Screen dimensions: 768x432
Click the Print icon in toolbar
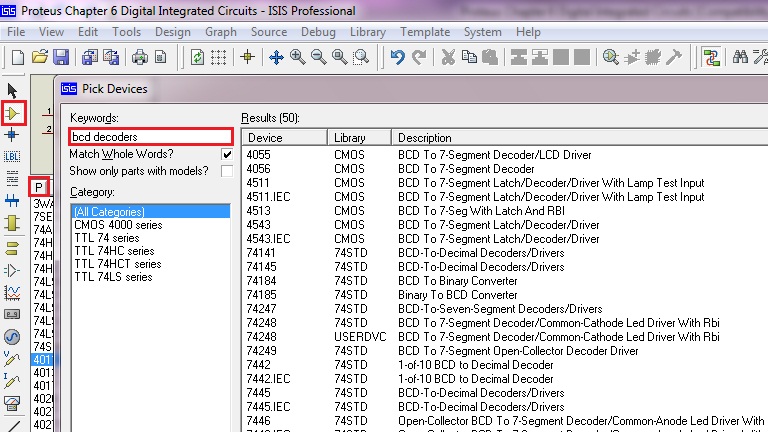coord(140,57)
